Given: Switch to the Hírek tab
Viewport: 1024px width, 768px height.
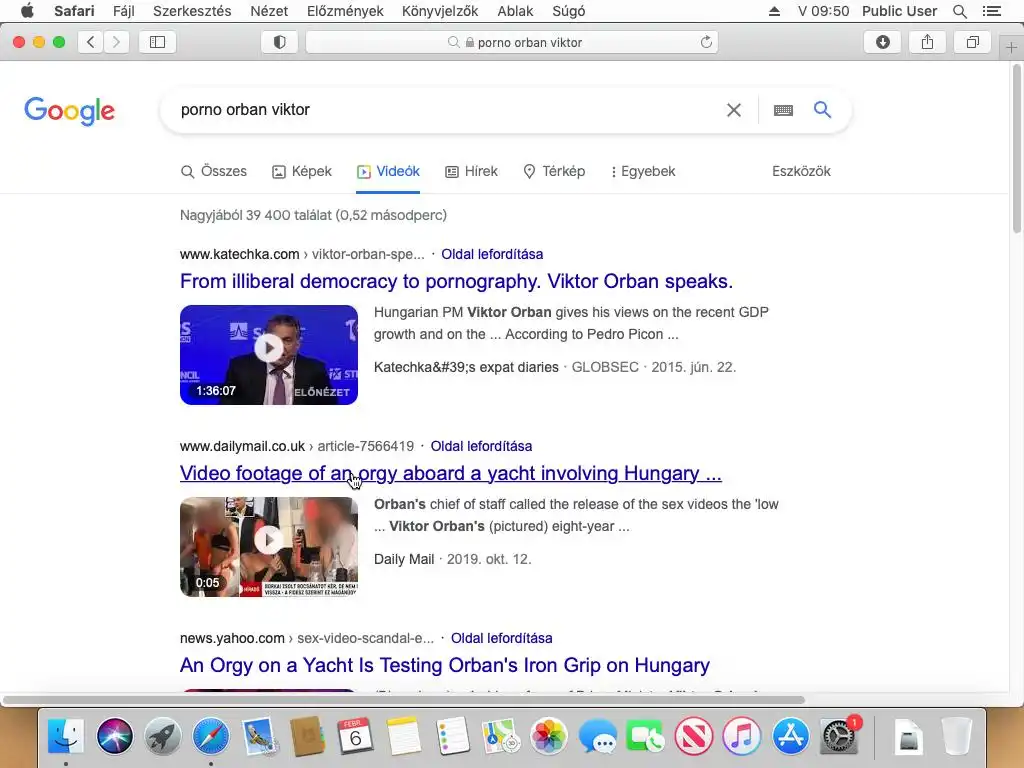Looking at the screenshot, I should [x=472, y=171].
